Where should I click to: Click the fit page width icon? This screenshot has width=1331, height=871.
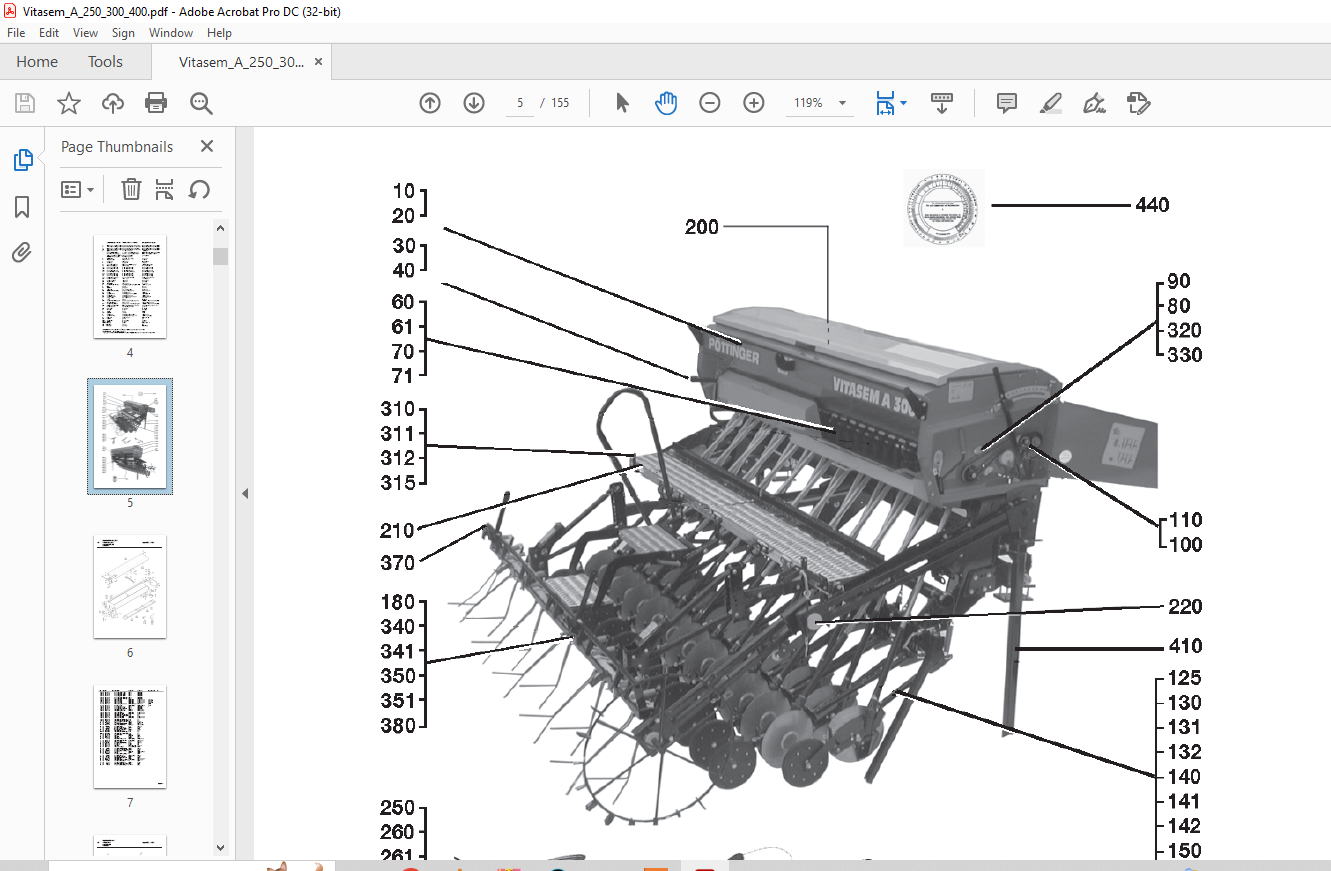[x=885, y=103]
